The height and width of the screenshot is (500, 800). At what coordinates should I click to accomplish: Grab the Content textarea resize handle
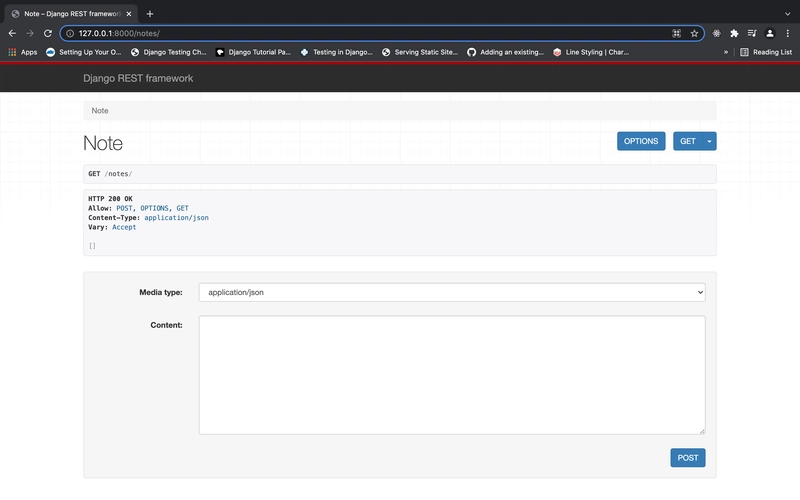702,431
